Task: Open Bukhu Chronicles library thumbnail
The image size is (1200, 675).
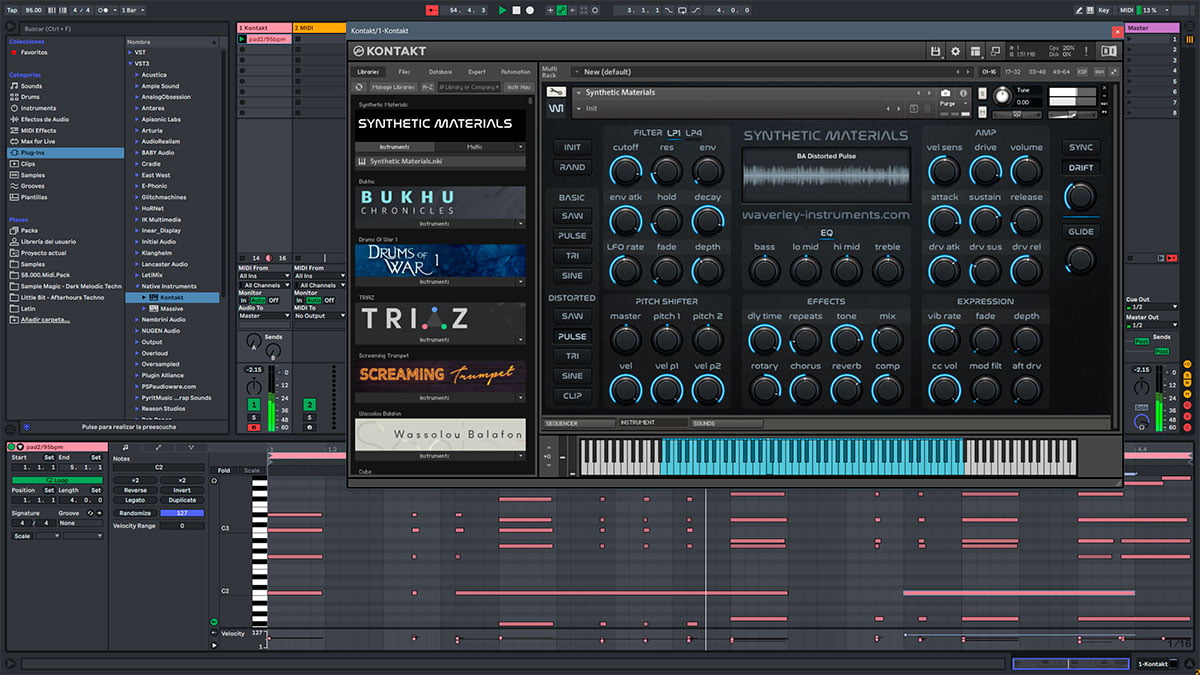Action: 440,203
